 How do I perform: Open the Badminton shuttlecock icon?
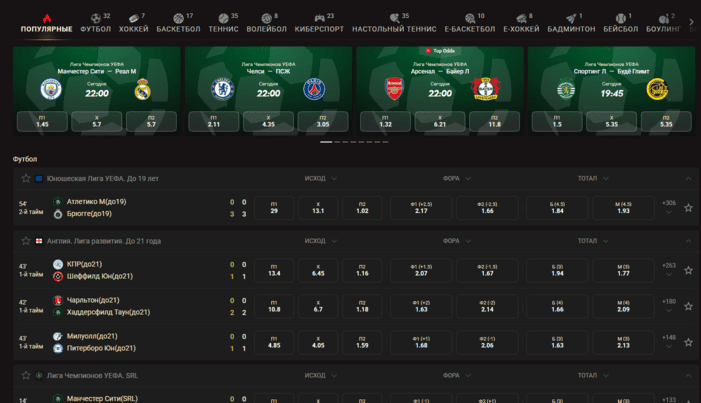coord(571,18)
